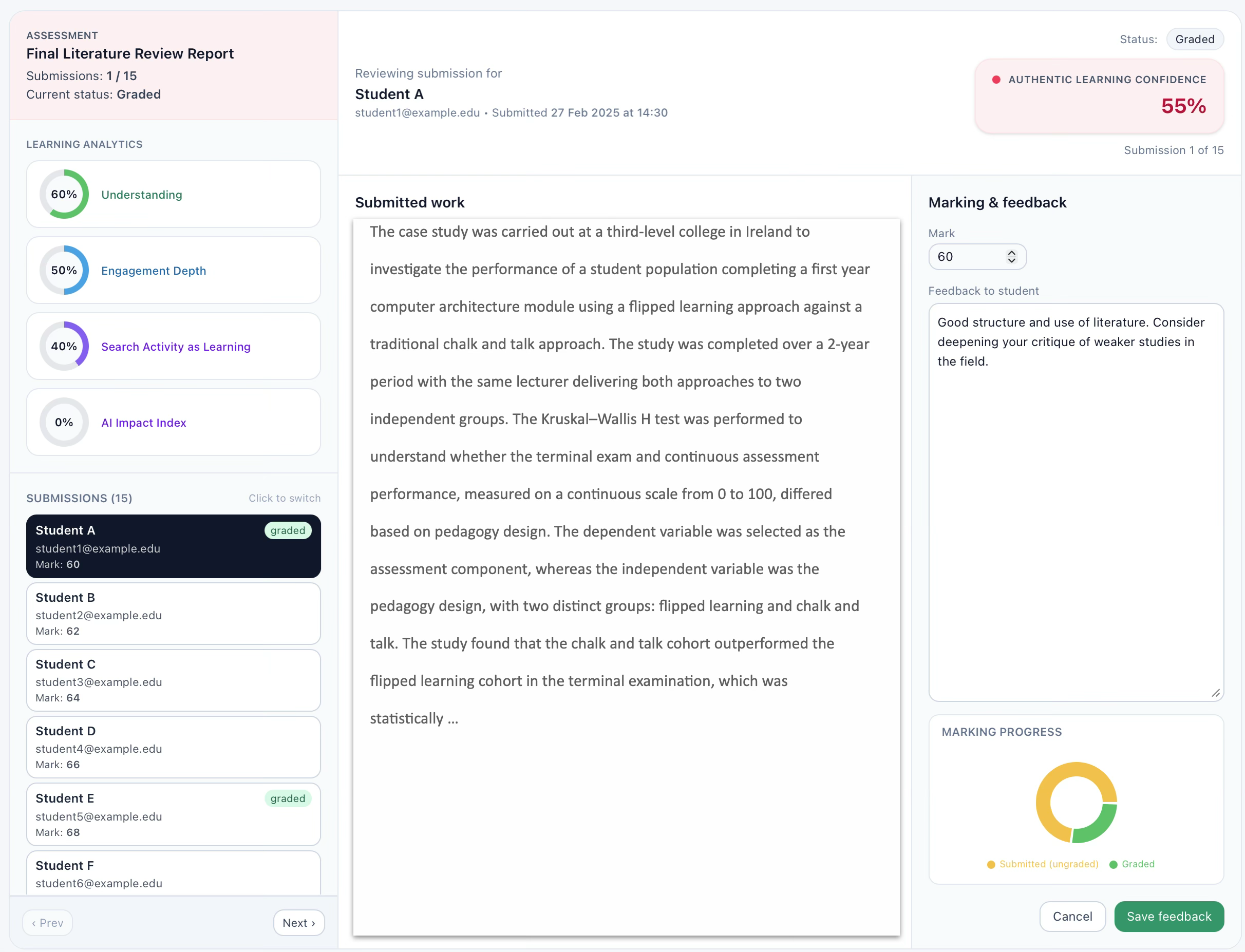
Task: Click the red Authentic Learning Confidence dot
Action: [x=996, y=80]
